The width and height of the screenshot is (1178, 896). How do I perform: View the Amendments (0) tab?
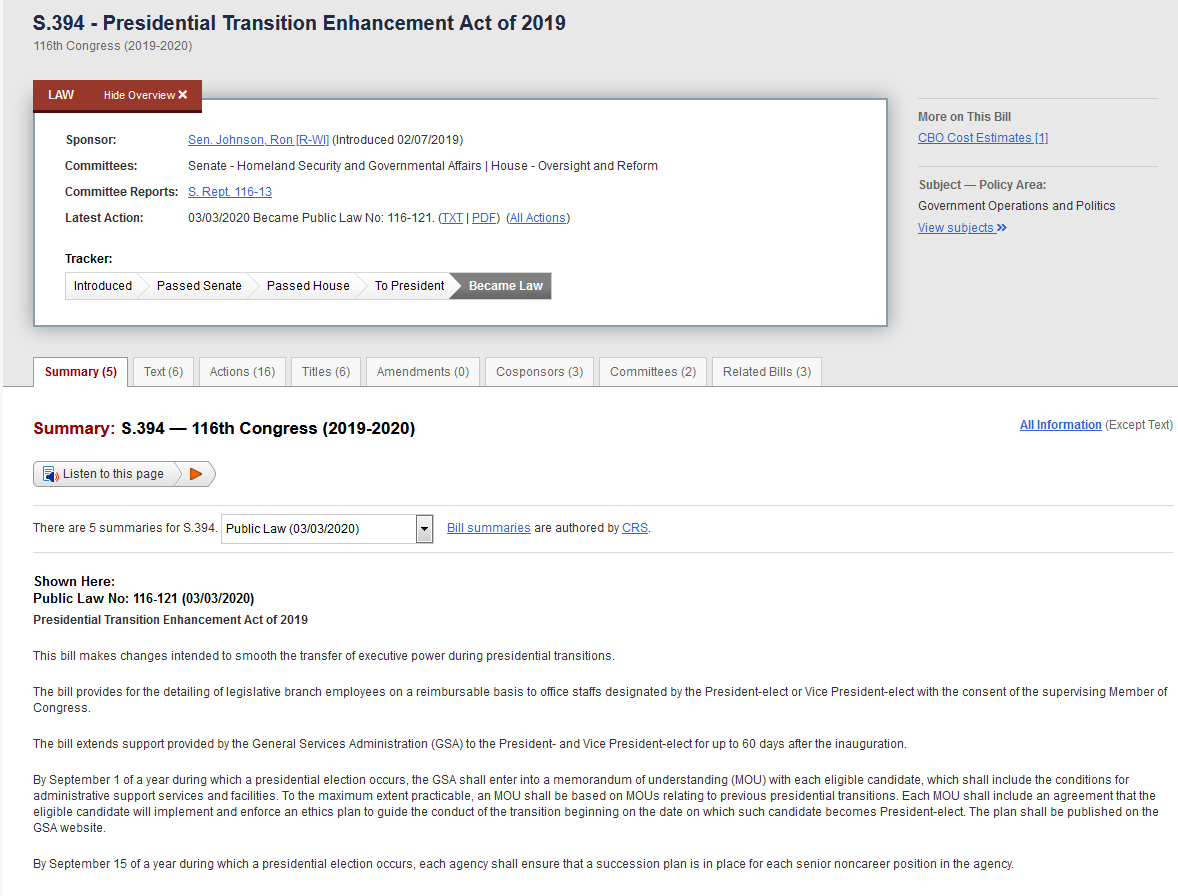pos(423,372)
